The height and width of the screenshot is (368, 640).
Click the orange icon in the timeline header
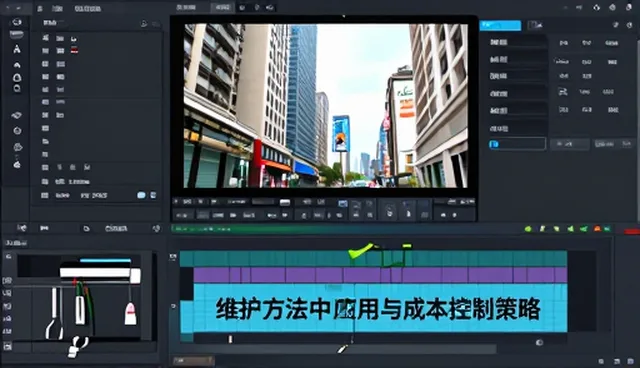click(597, 229)
